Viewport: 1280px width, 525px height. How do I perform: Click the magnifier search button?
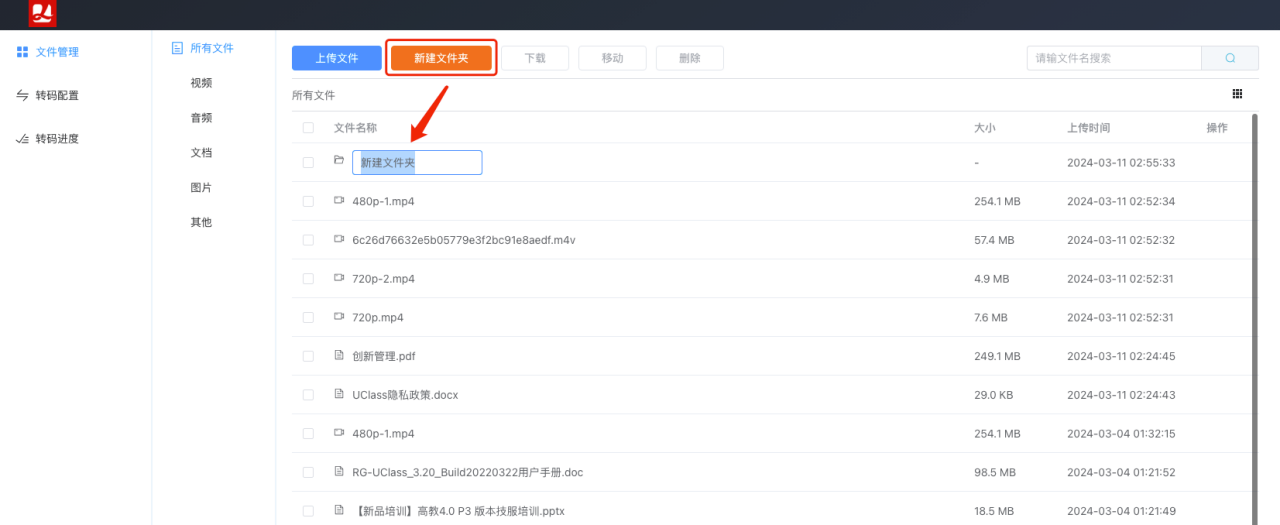[1230, 58]
